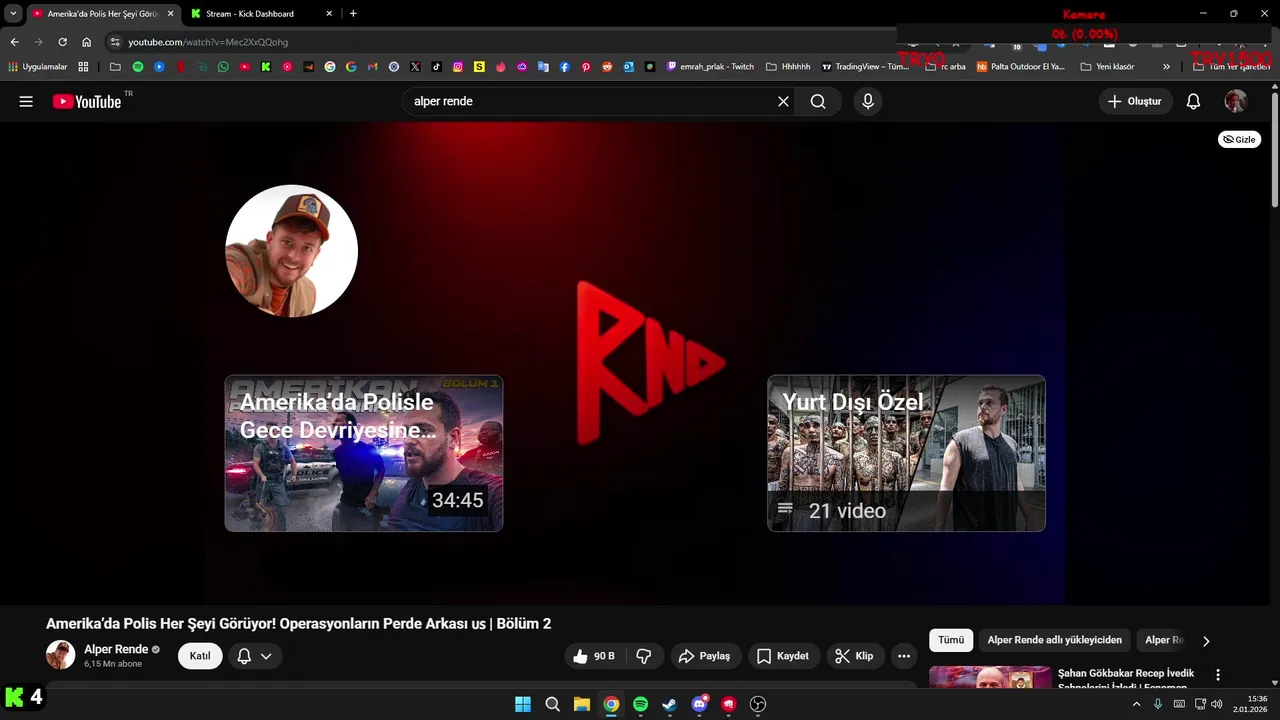Screen dimensions: 1280x720
Task: Open tab search dropdown arrow
Action: coord(13,14)
